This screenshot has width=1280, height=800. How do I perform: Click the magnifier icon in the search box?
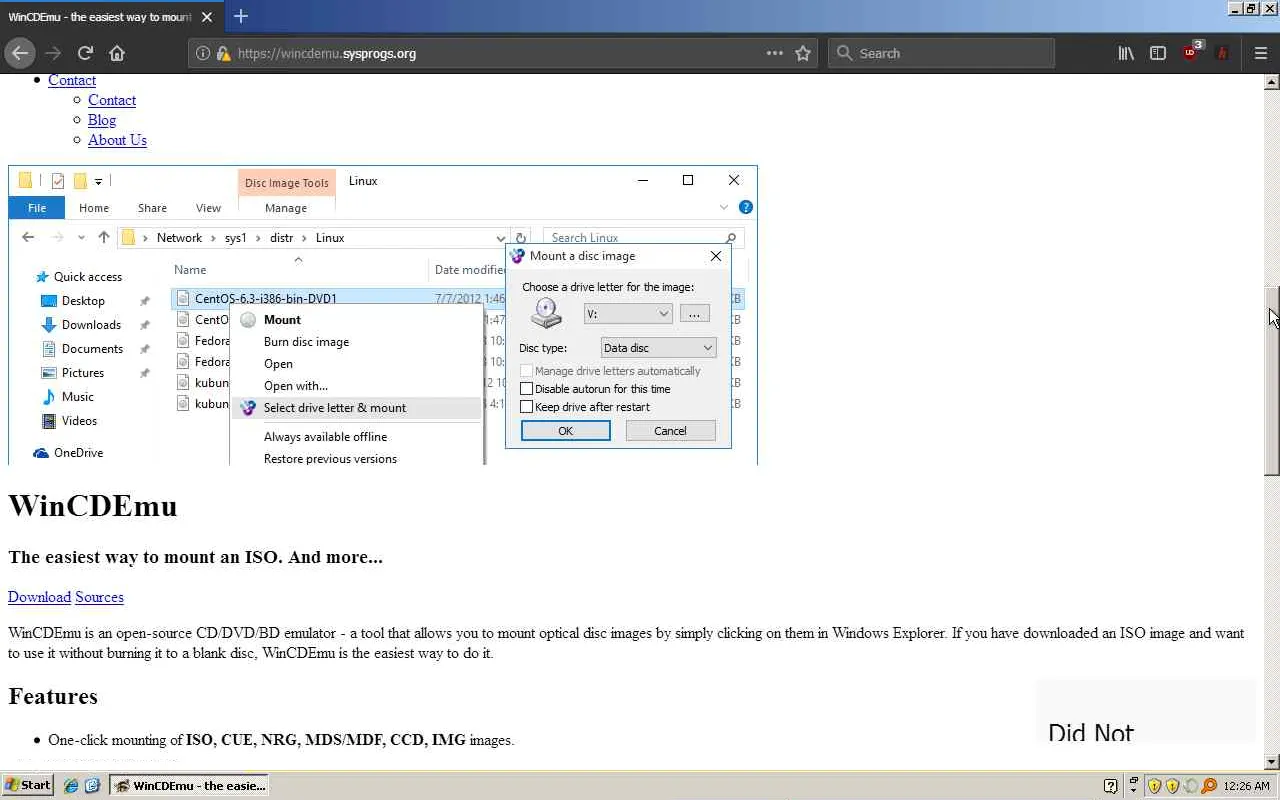[x=845, y=53]
